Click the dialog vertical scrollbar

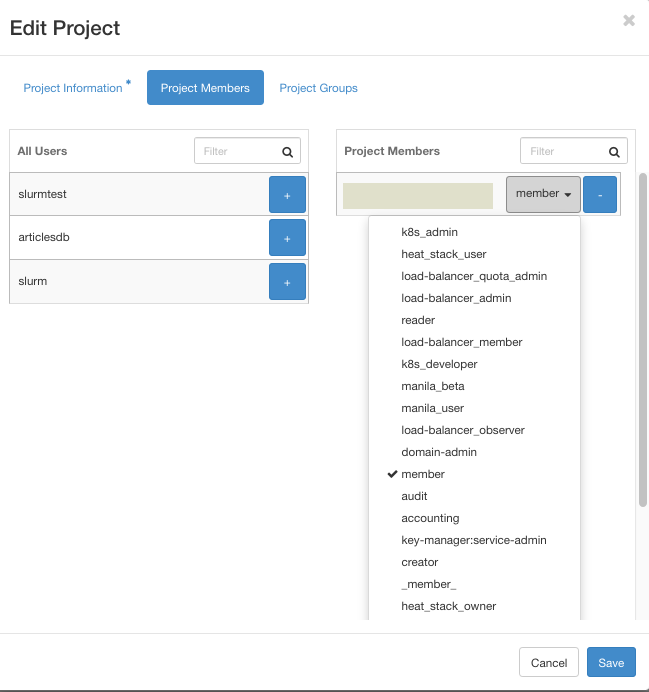click(x=642, y=340)
